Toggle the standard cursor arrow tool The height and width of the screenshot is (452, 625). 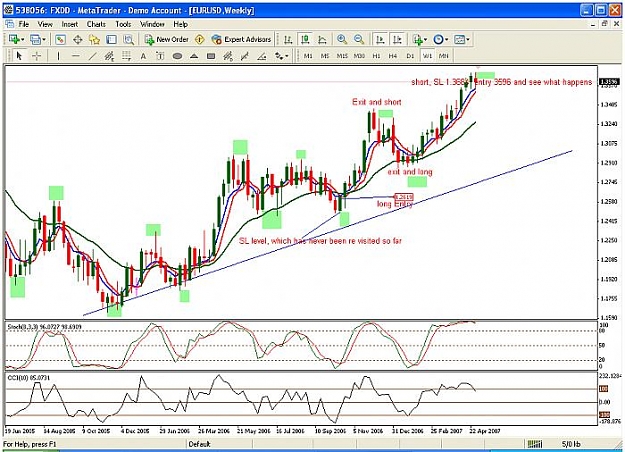(19, 56)
